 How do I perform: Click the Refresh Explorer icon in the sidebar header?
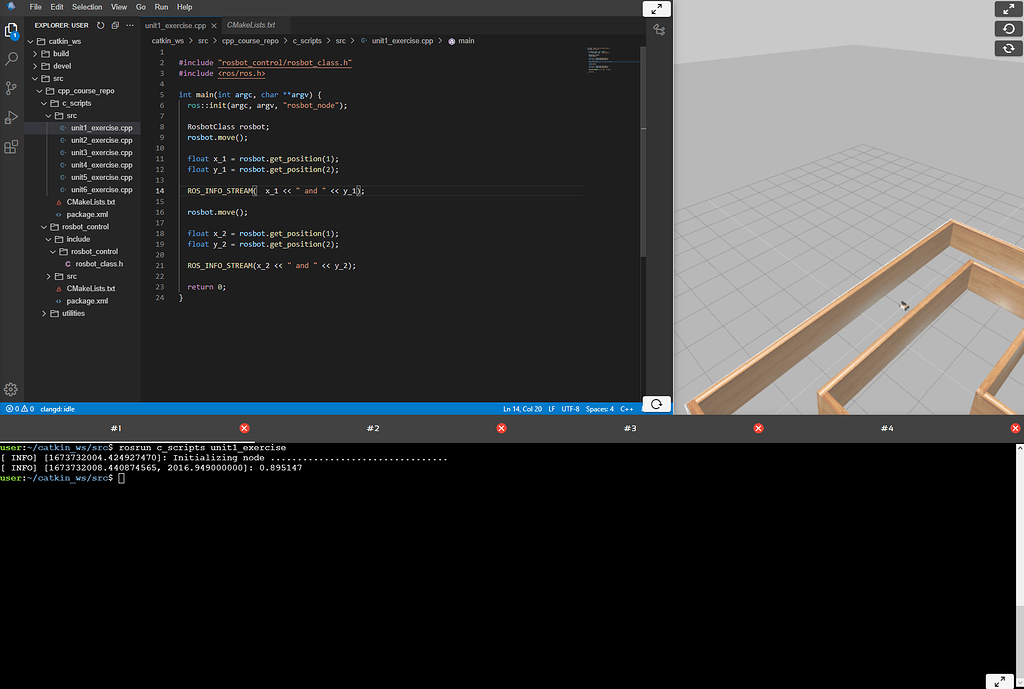[x=100, y=27]
